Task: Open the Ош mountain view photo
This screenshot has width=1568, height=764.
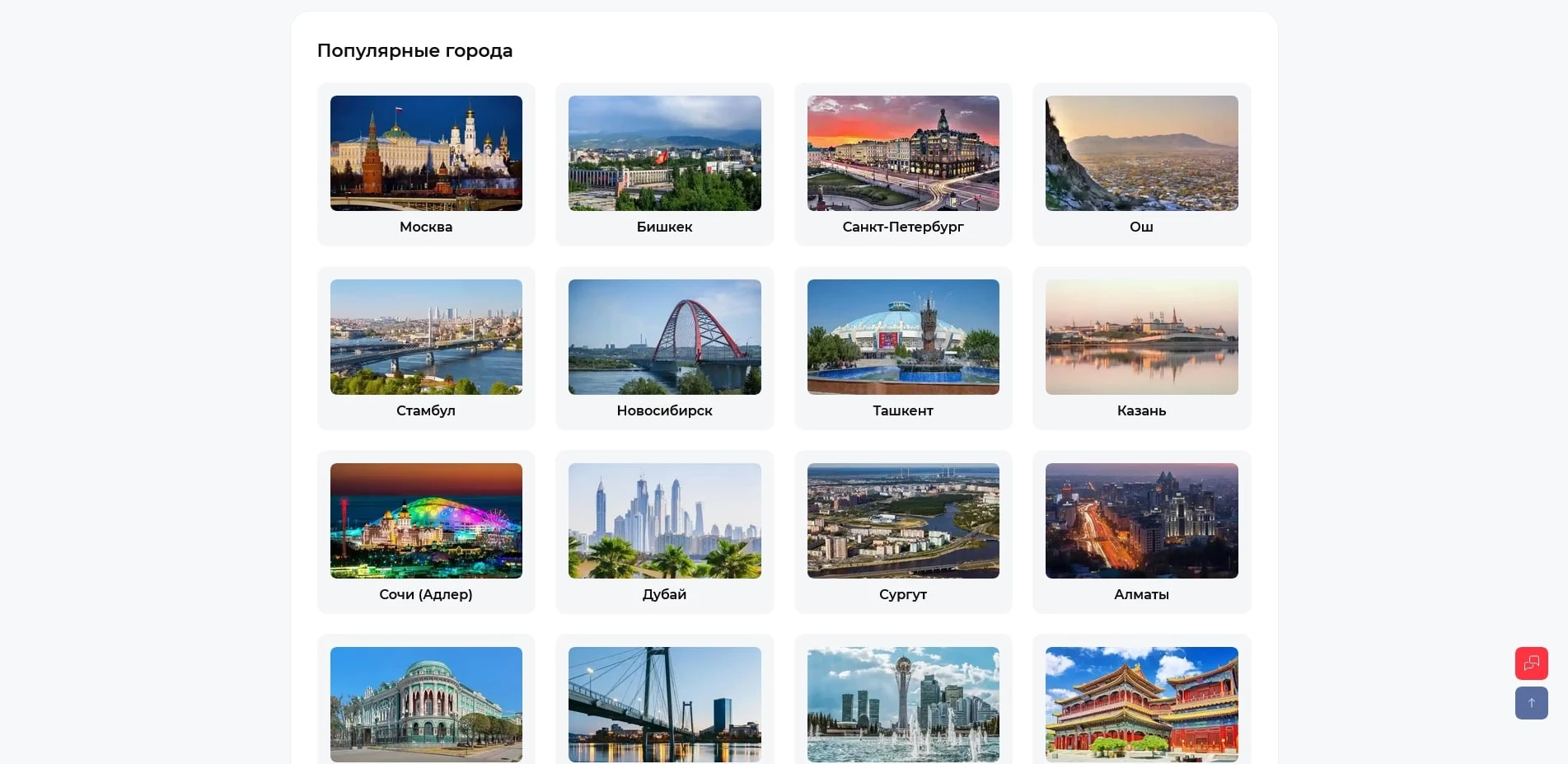Action: click(1141, 153)
